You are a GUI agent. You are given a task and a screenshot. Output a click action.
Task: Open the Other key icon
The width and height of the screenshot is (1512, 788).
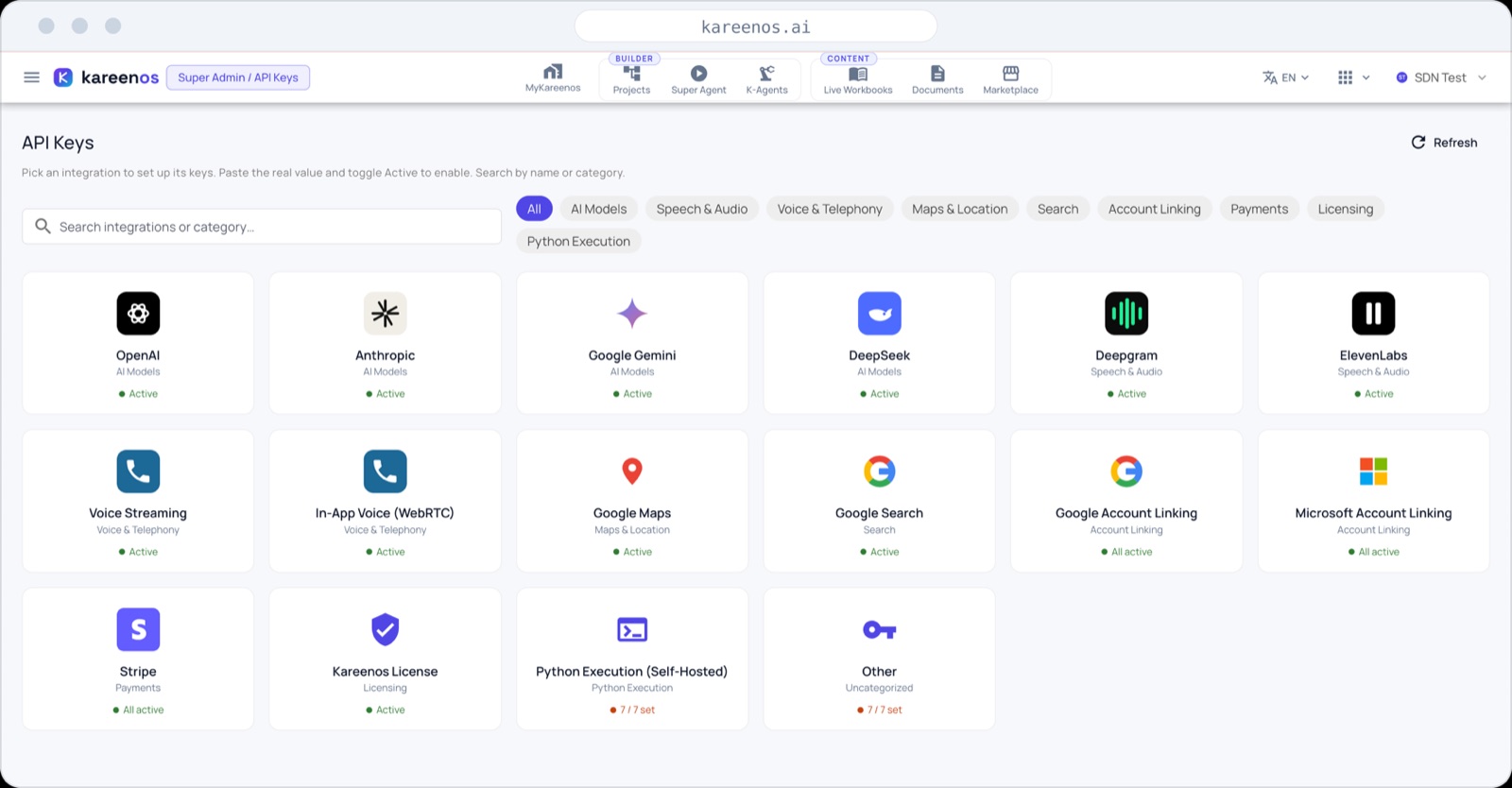tap(880, 629)
